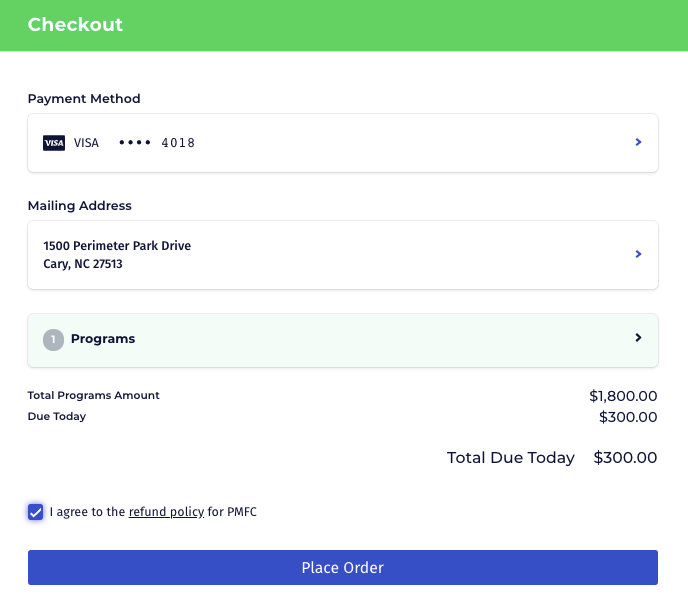Expand the Programs section chevron
The image size is (688, 607).
click(638, 338)
